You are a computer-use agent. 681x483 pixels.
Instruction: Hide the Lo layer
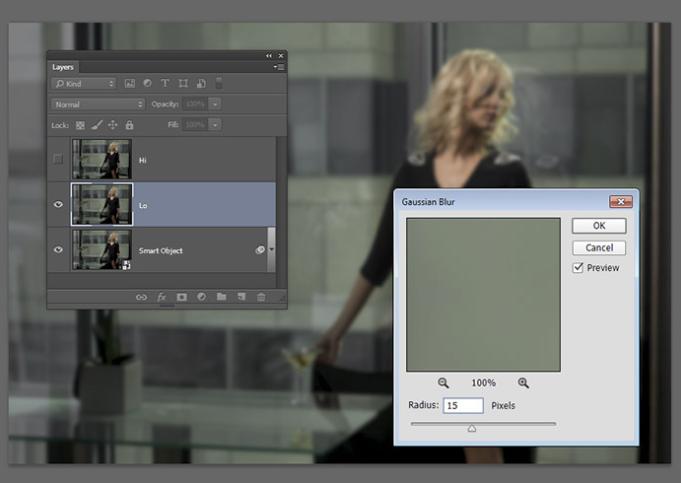point(58,204)
